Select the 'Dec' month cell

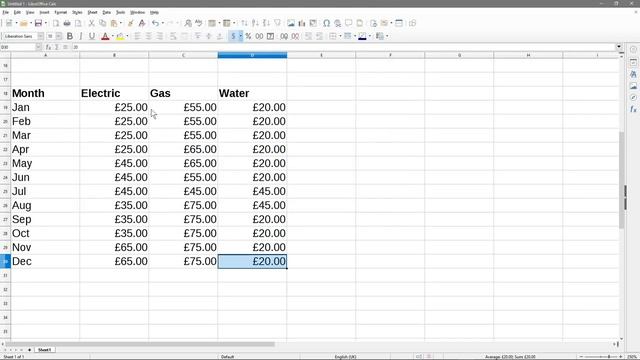coord(45,261)
